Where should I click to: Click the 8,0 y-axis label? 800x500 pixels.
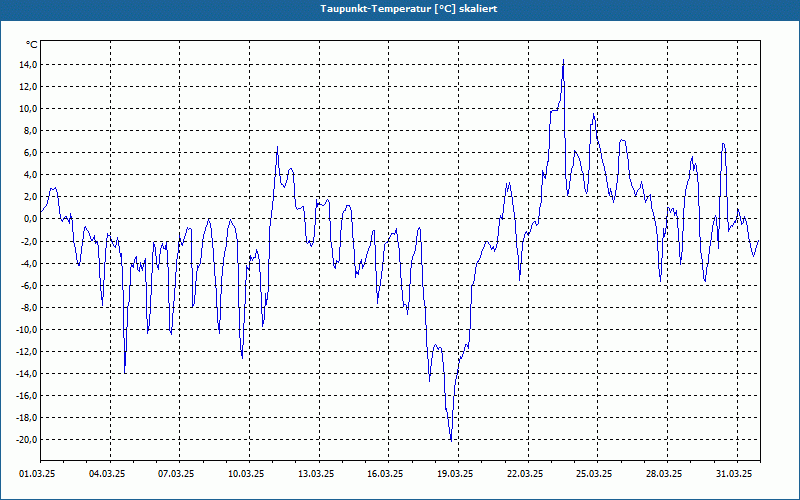(31, 131)
